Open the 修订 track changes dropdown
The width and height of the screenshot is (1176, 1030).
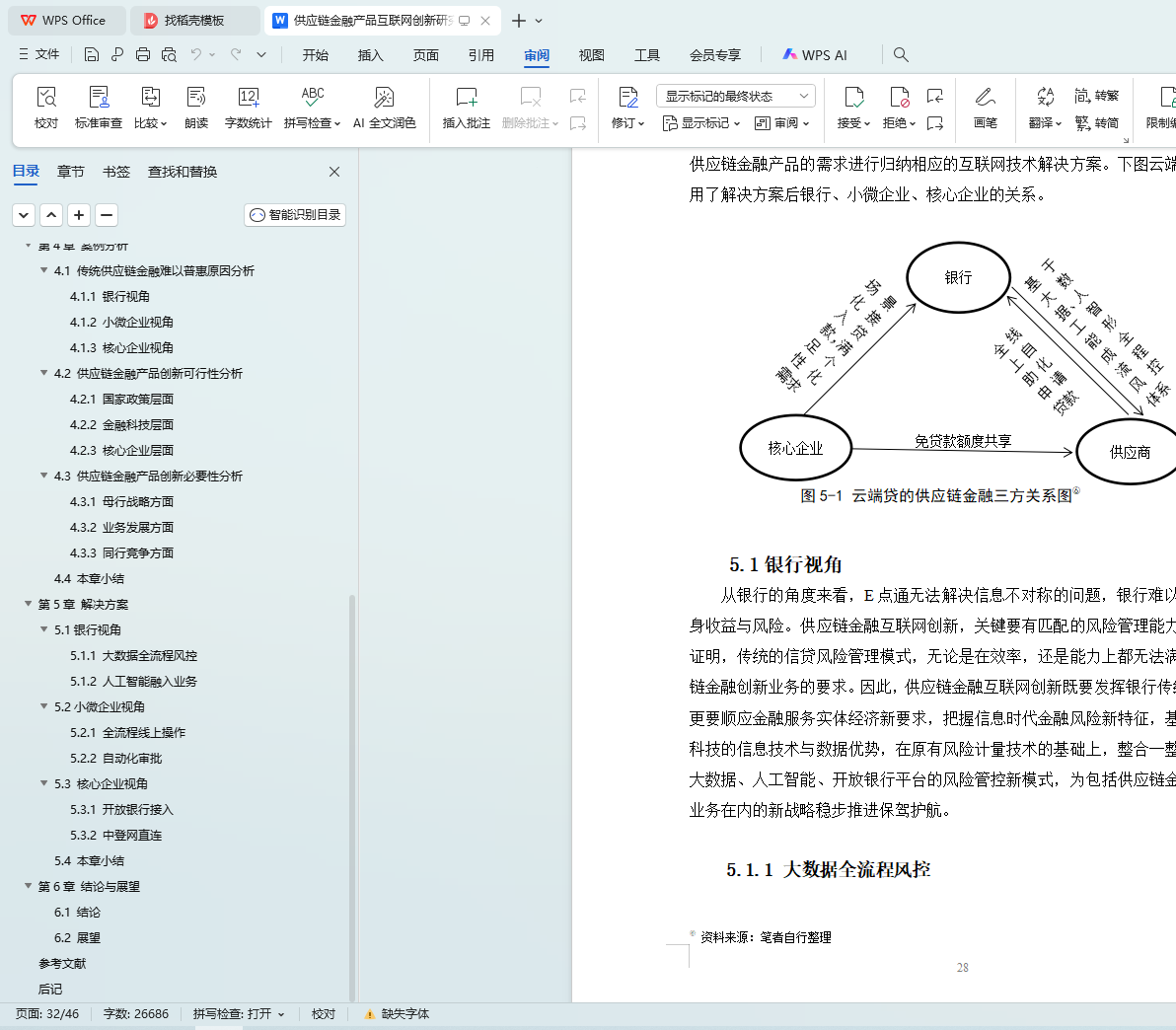point(627,108)
